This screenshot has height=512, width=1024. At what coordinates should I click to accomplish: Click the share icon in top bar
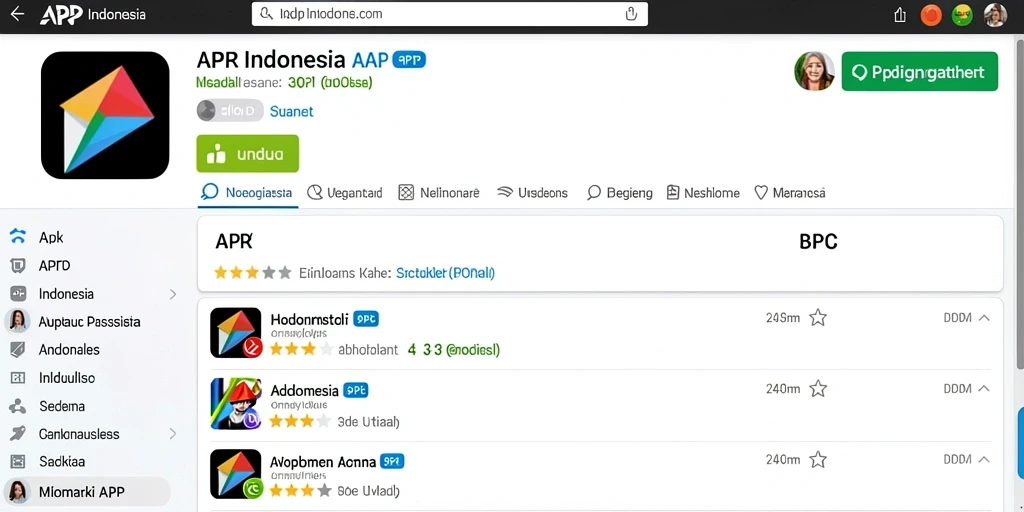point(900,15)
